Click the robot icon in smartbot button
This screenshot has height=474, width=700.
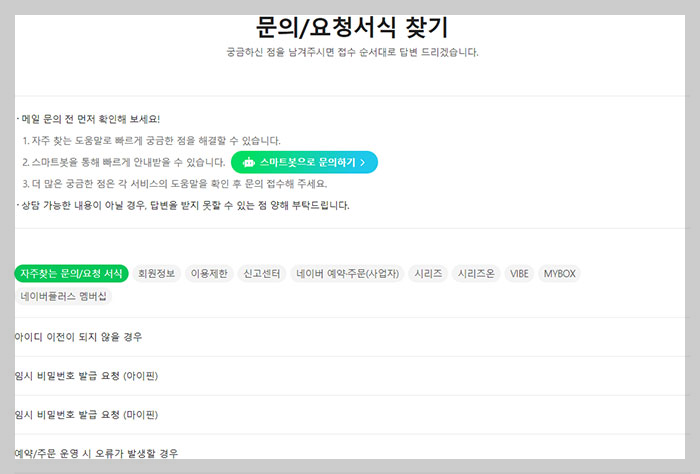[248, 162]
